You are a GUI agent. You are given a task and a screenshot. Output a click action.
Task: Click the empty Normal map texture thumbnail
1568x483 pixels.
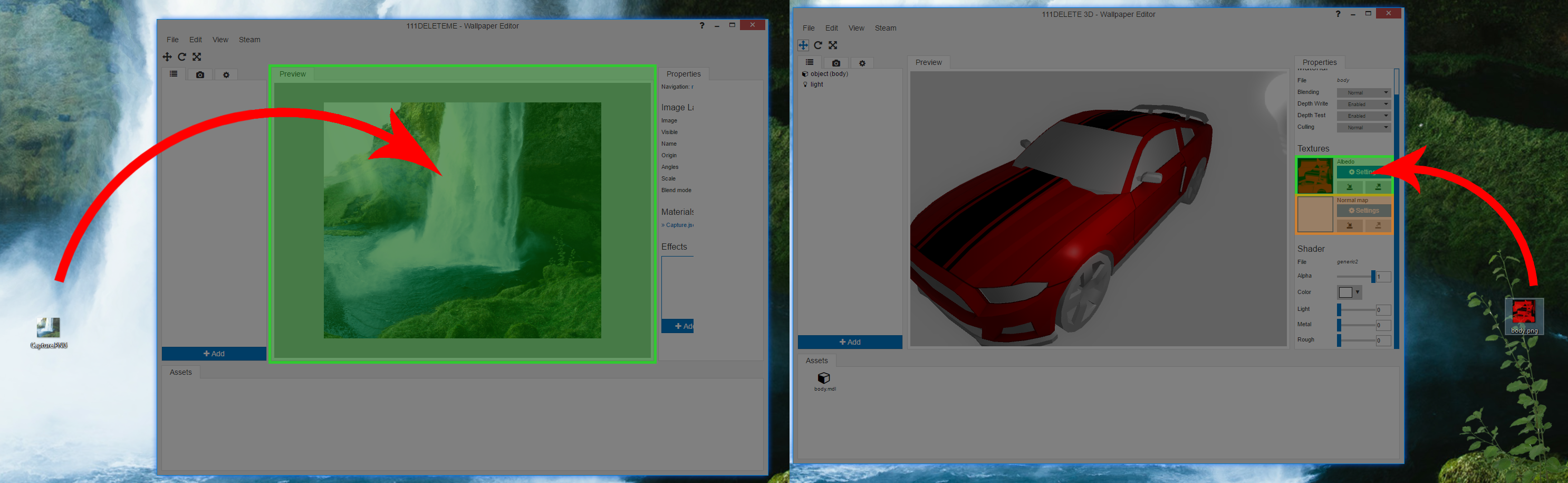click(1315, 214)
